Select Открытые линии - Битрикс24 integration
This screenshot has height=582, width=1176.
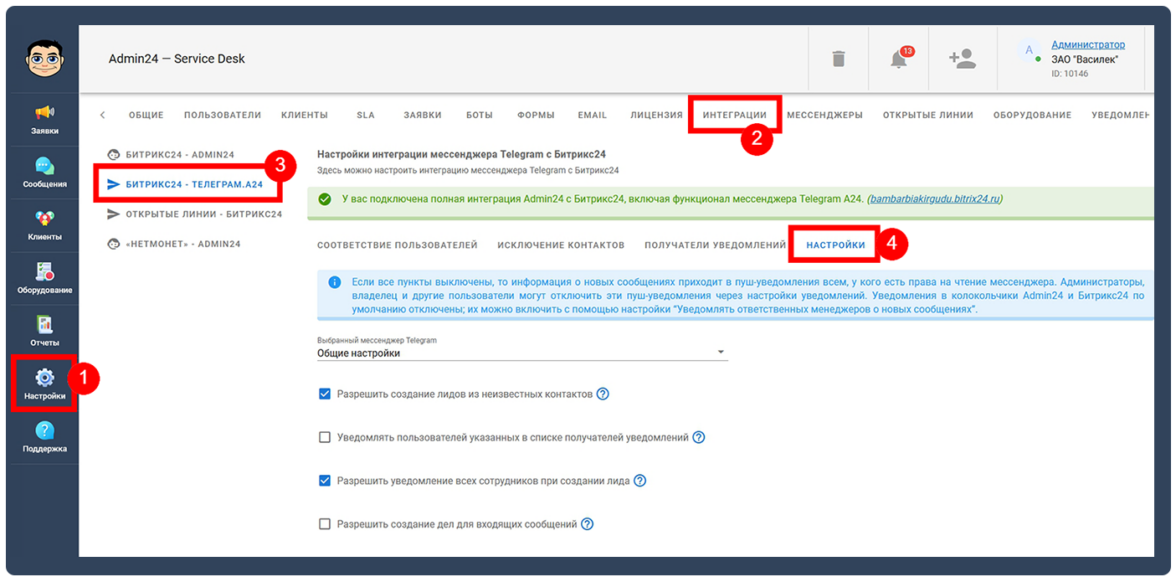[x=194, y=214]
